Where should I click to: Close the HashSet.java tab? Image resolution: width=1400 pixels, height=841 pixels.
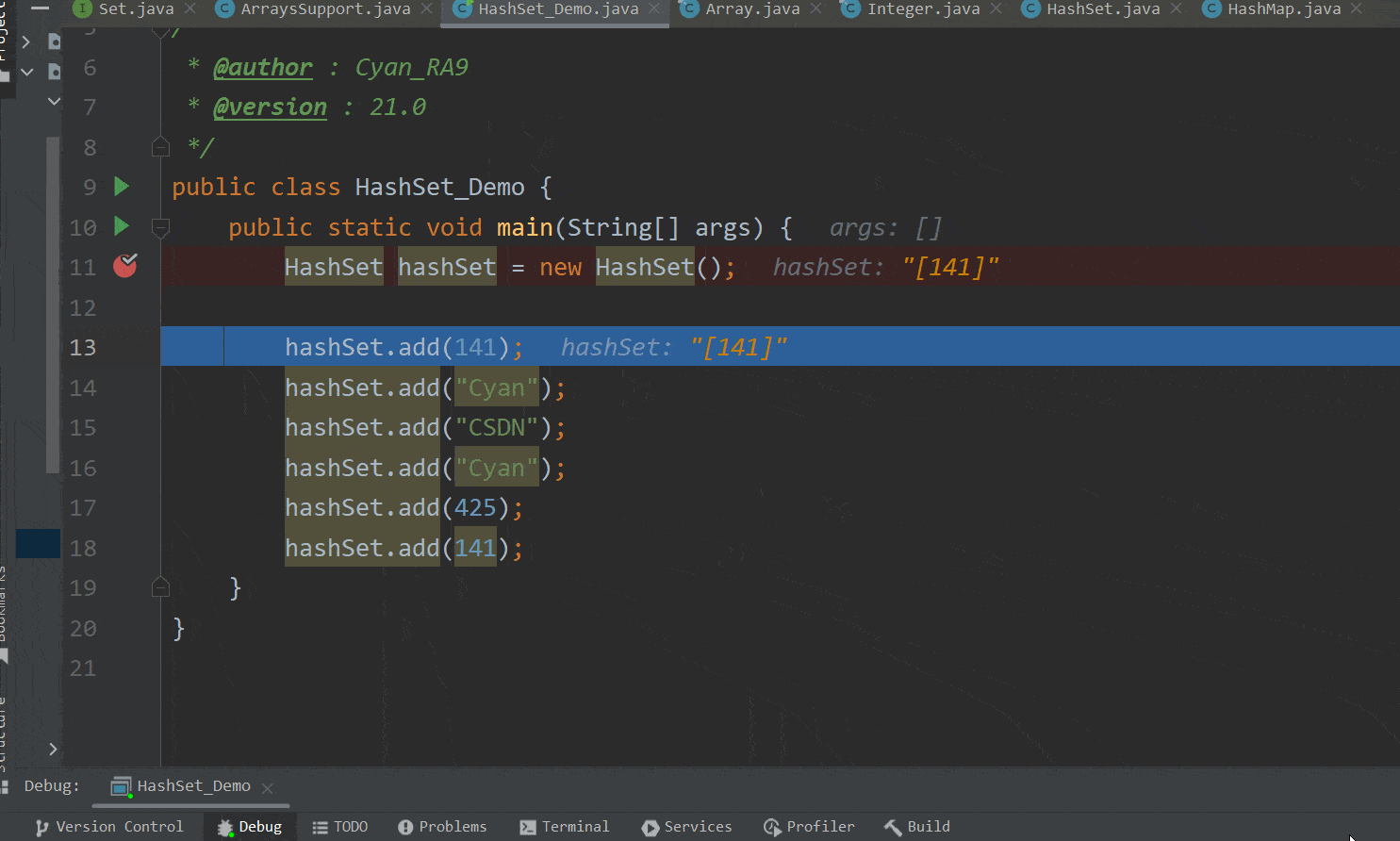coord(1177,9)
